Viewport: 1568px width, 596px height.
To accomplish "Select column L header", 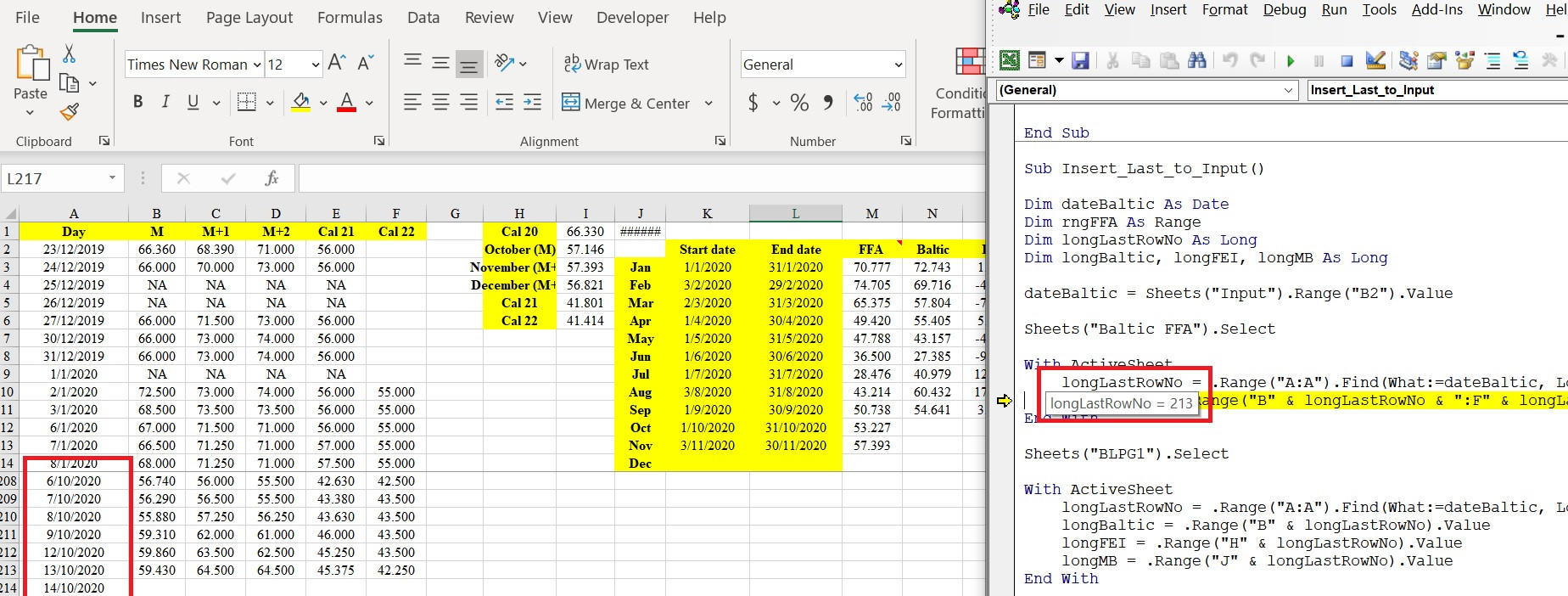I will [x=795, y=213].
